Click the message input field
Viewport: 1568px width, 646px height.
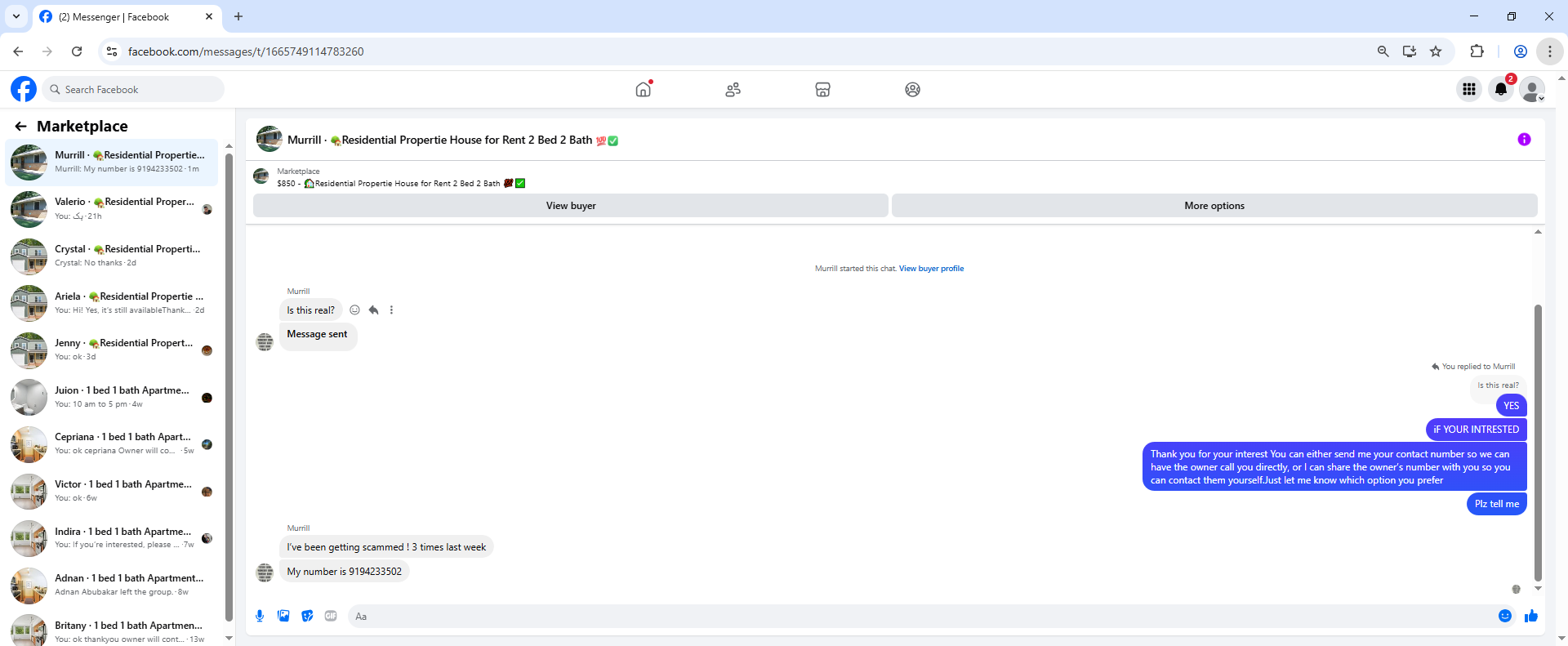click(x=921, y=616)
